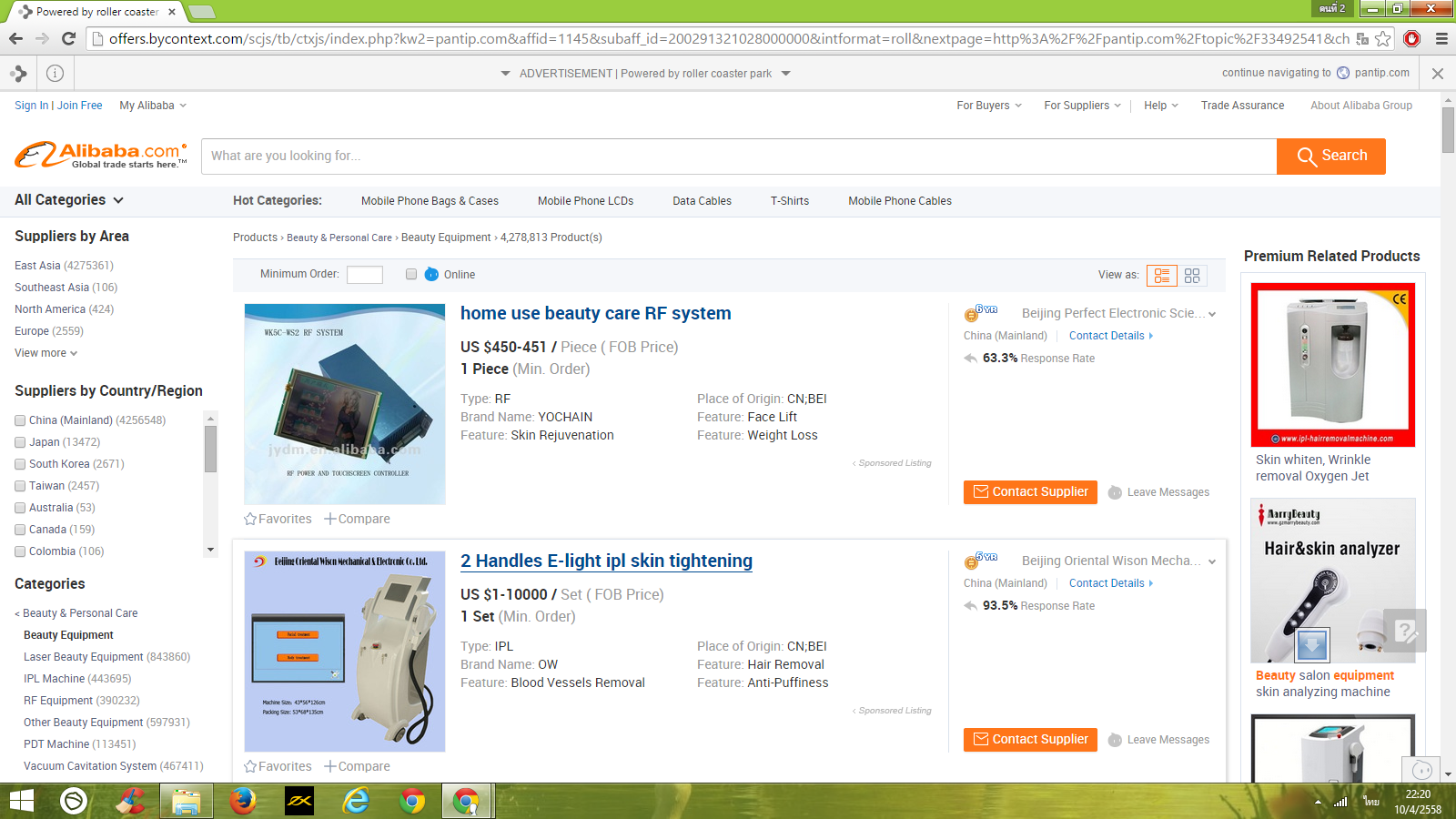This screenshot has height=819, width=1456.
Task: Click the Minimum Order input box
Action: point(365,275)
